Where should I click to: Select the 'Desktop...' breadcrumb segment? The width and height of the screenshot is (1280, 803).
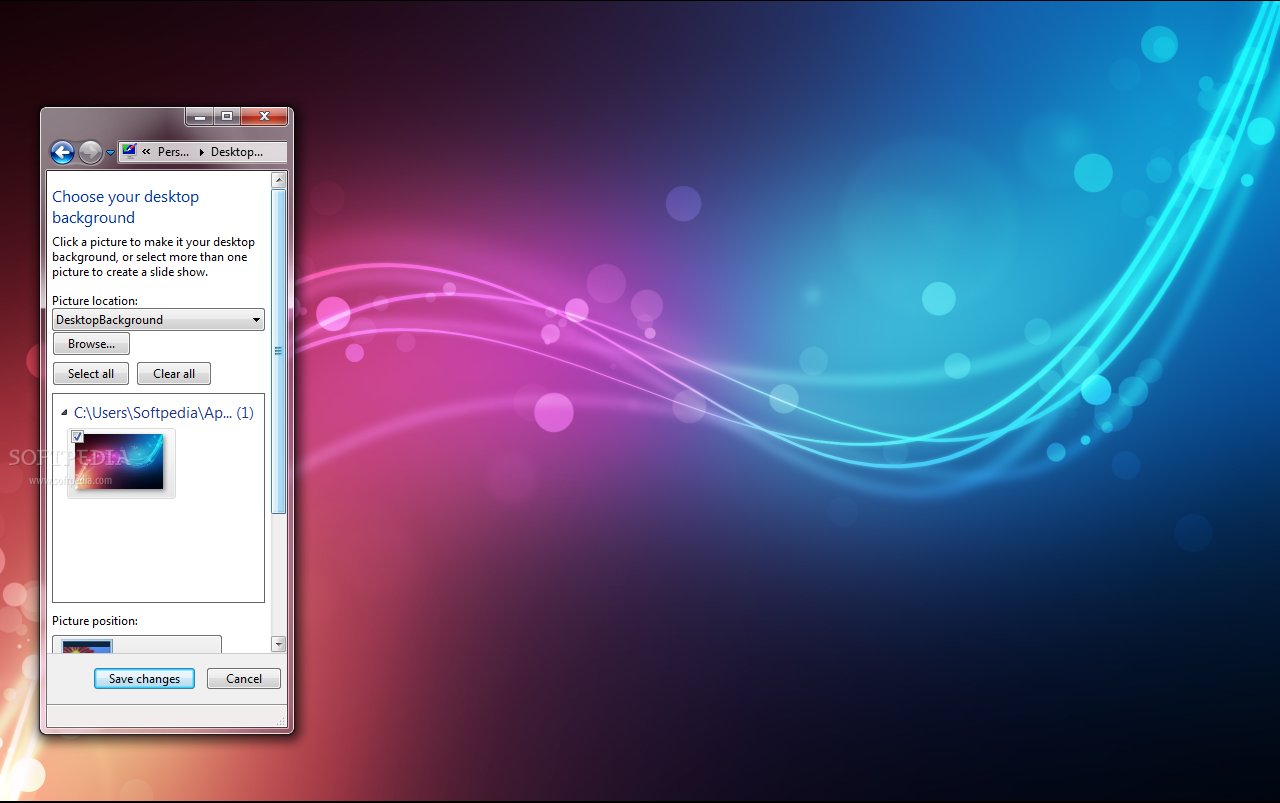click(237, 152)
